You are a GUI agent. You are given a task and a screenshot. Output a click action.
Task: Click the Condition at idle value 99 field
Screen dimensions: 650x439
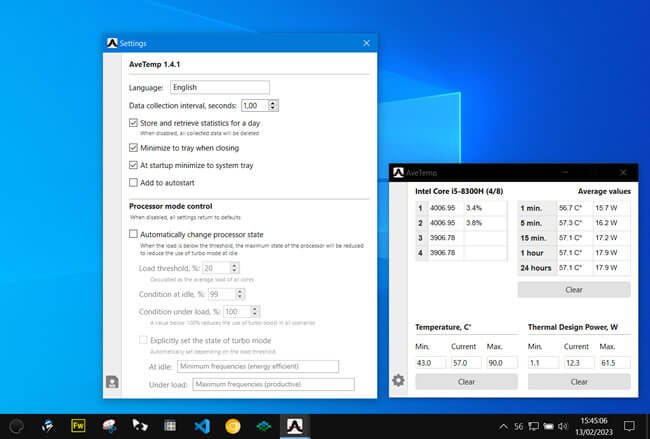point(222,294)
